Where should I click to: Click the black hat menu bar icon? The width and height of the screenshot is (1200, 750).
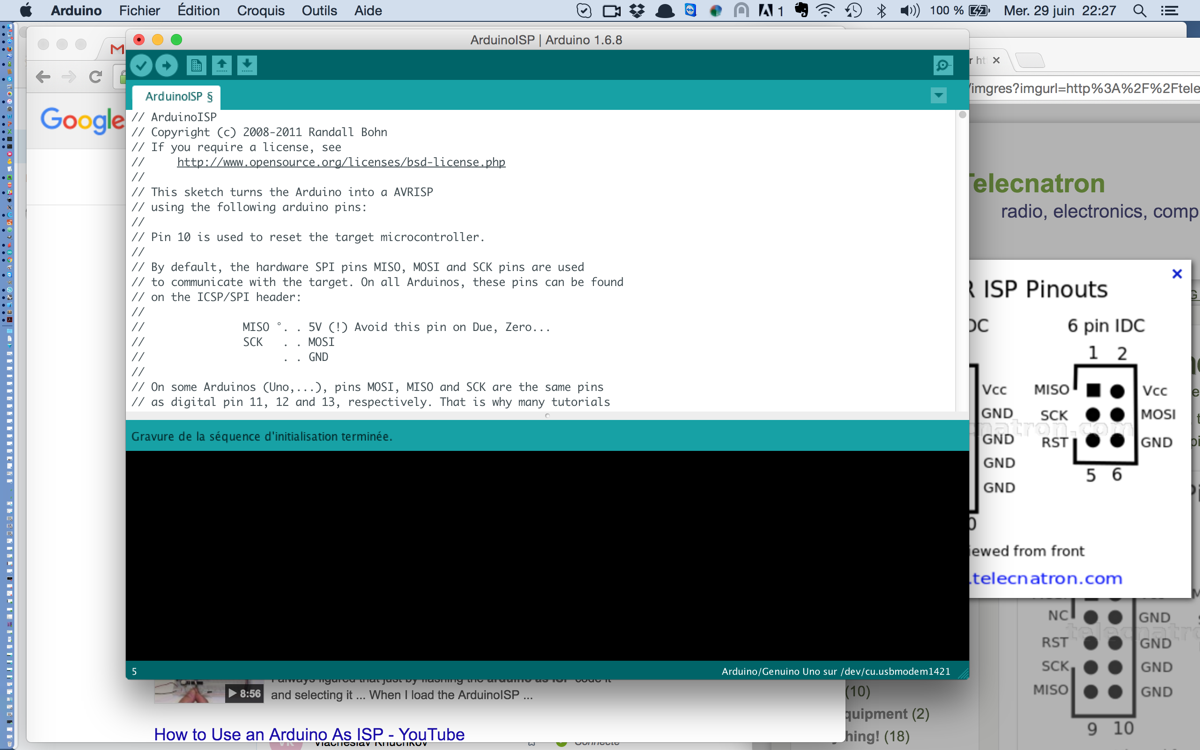click(x=665, y=11)
